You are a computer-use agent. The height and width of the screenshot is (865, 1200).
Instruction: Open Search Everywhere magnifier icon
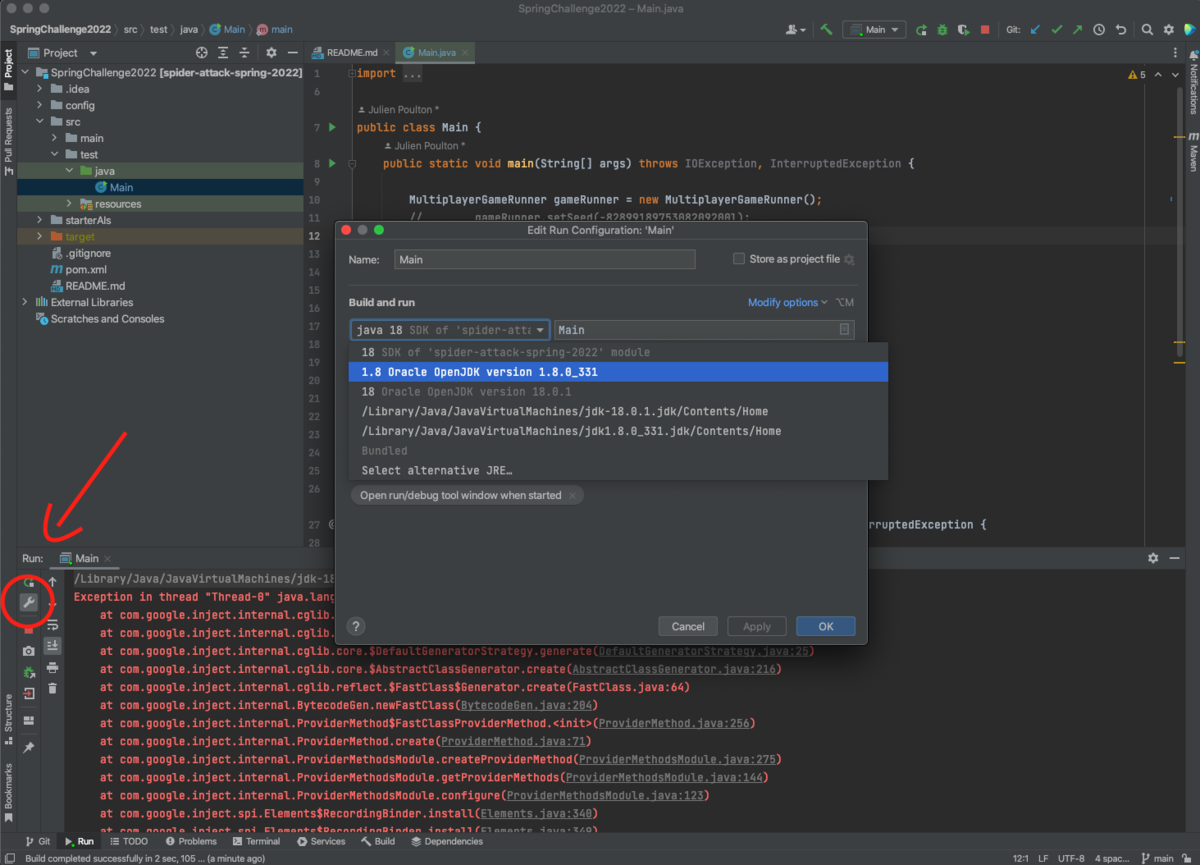(x=1146, y=30)
